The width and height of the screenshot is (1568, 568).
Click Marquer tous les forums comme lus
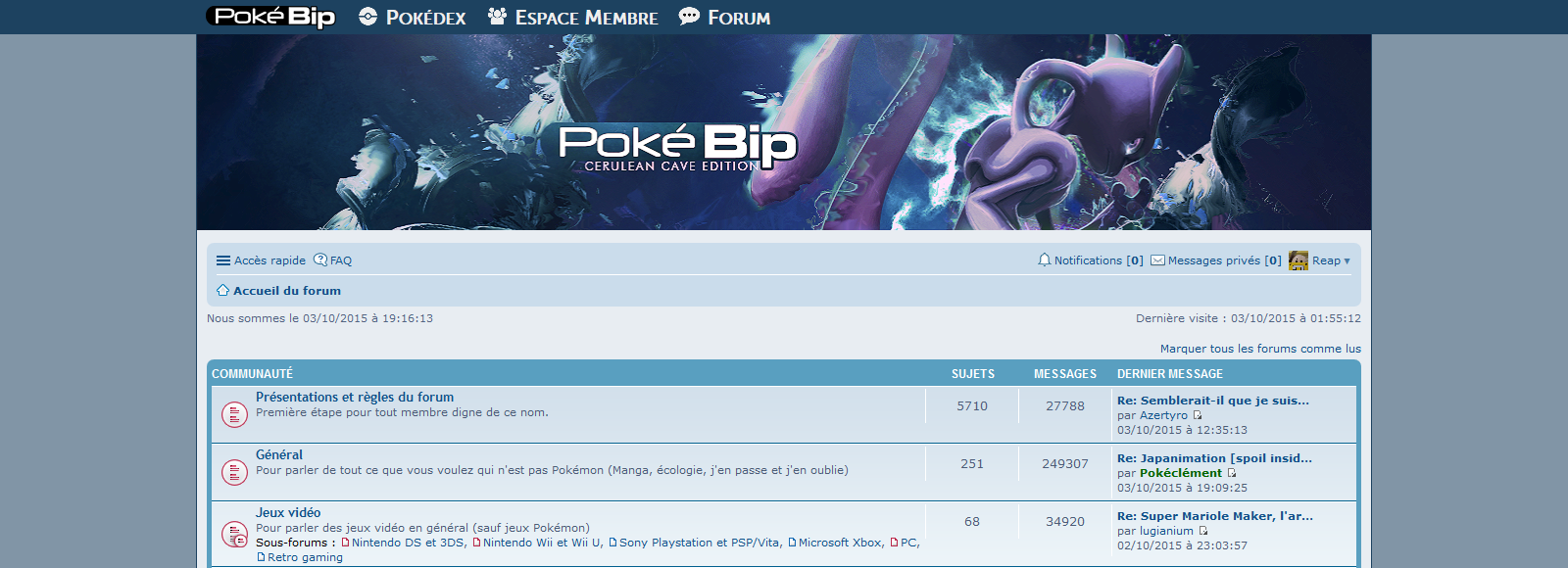[1260, 349]
